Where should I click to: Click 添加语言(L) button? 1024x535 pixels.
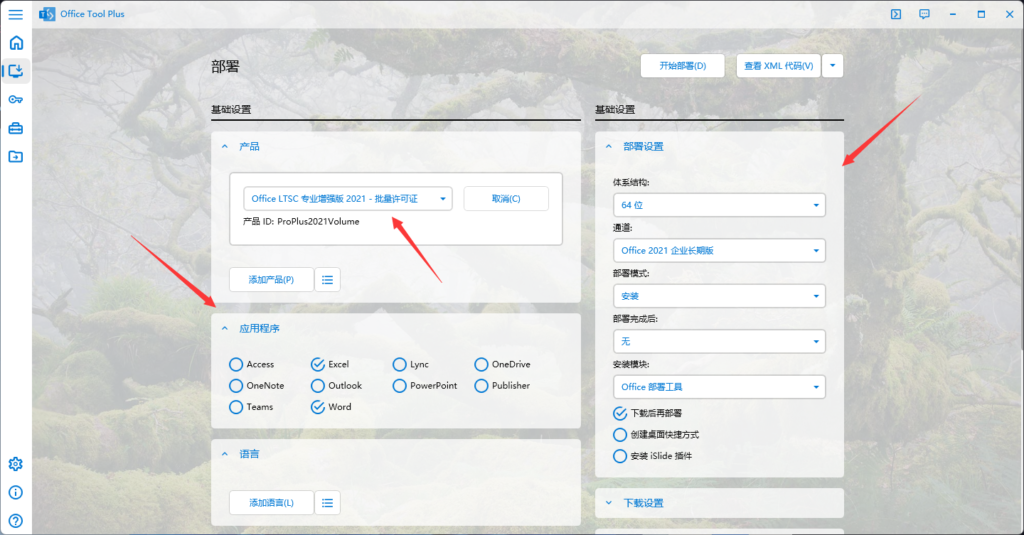271,503
